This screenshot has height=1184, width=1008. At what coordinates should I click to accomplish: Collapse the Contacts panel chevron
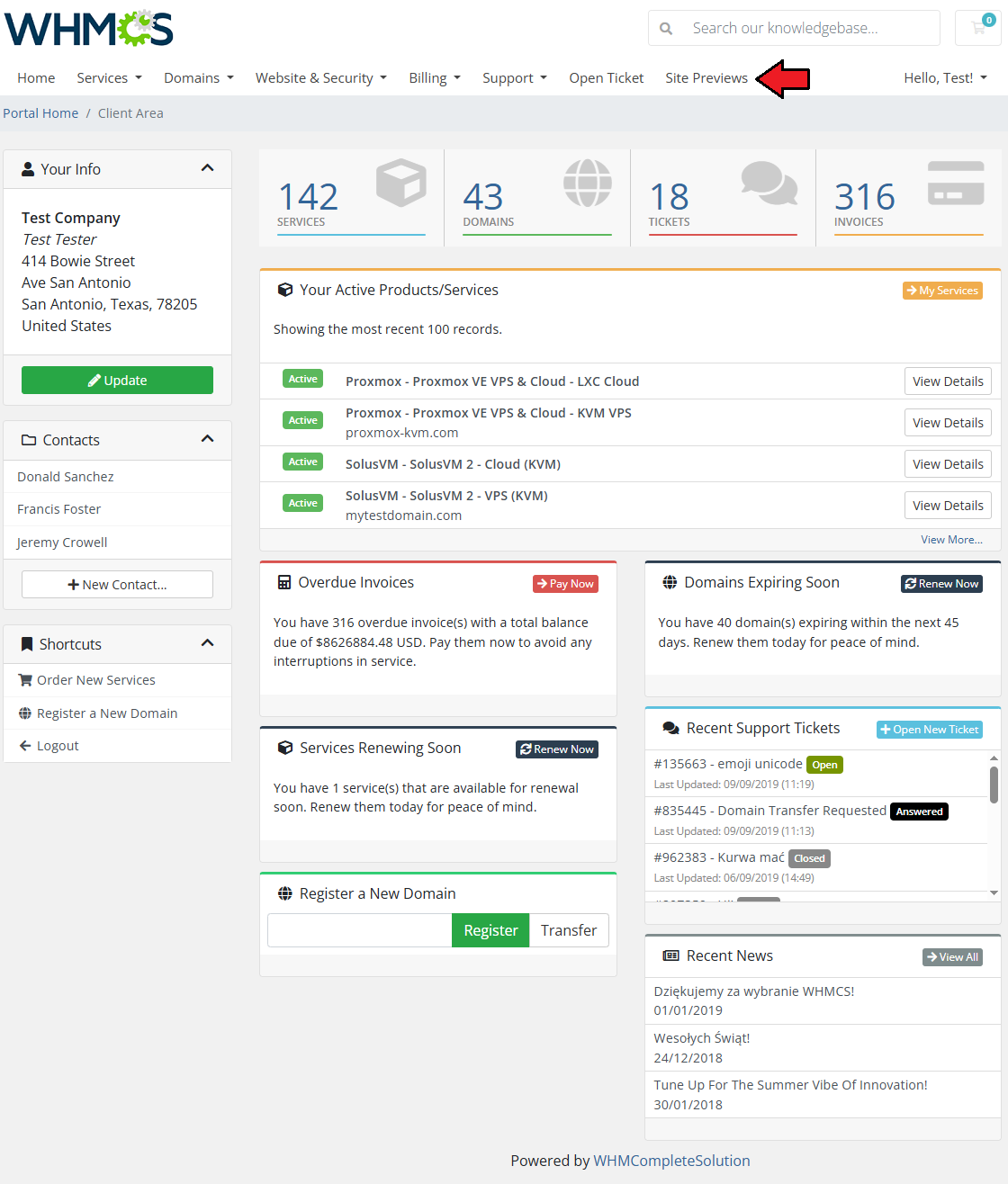click(208, 439)
